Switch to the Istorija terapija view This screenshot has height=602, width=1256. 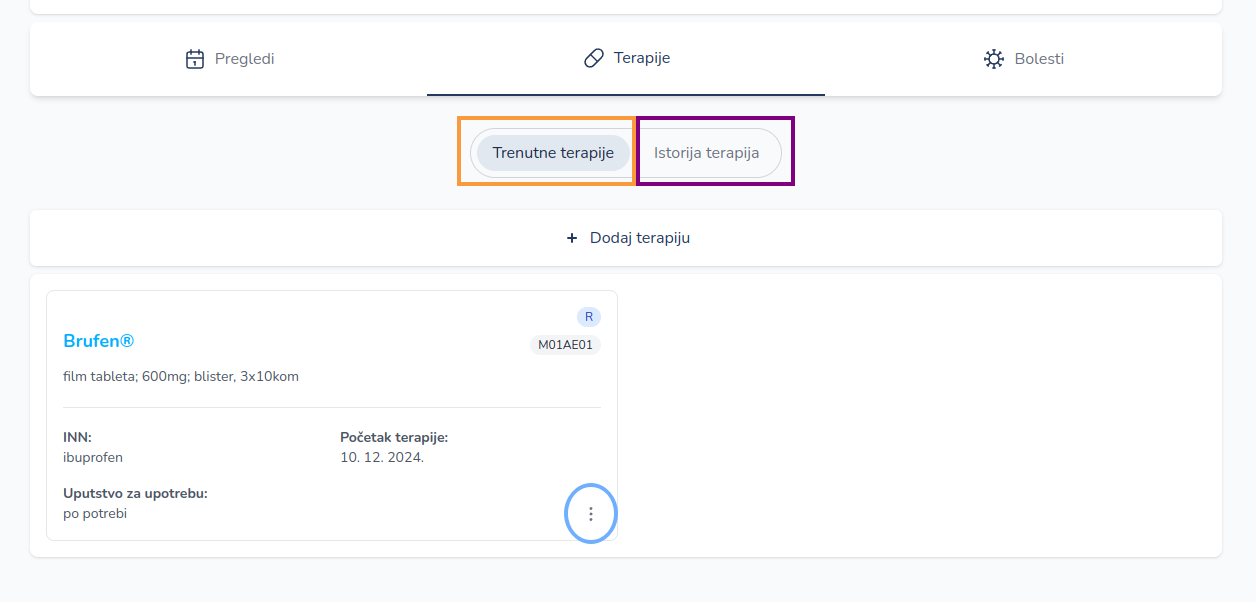tap(706, 153)
